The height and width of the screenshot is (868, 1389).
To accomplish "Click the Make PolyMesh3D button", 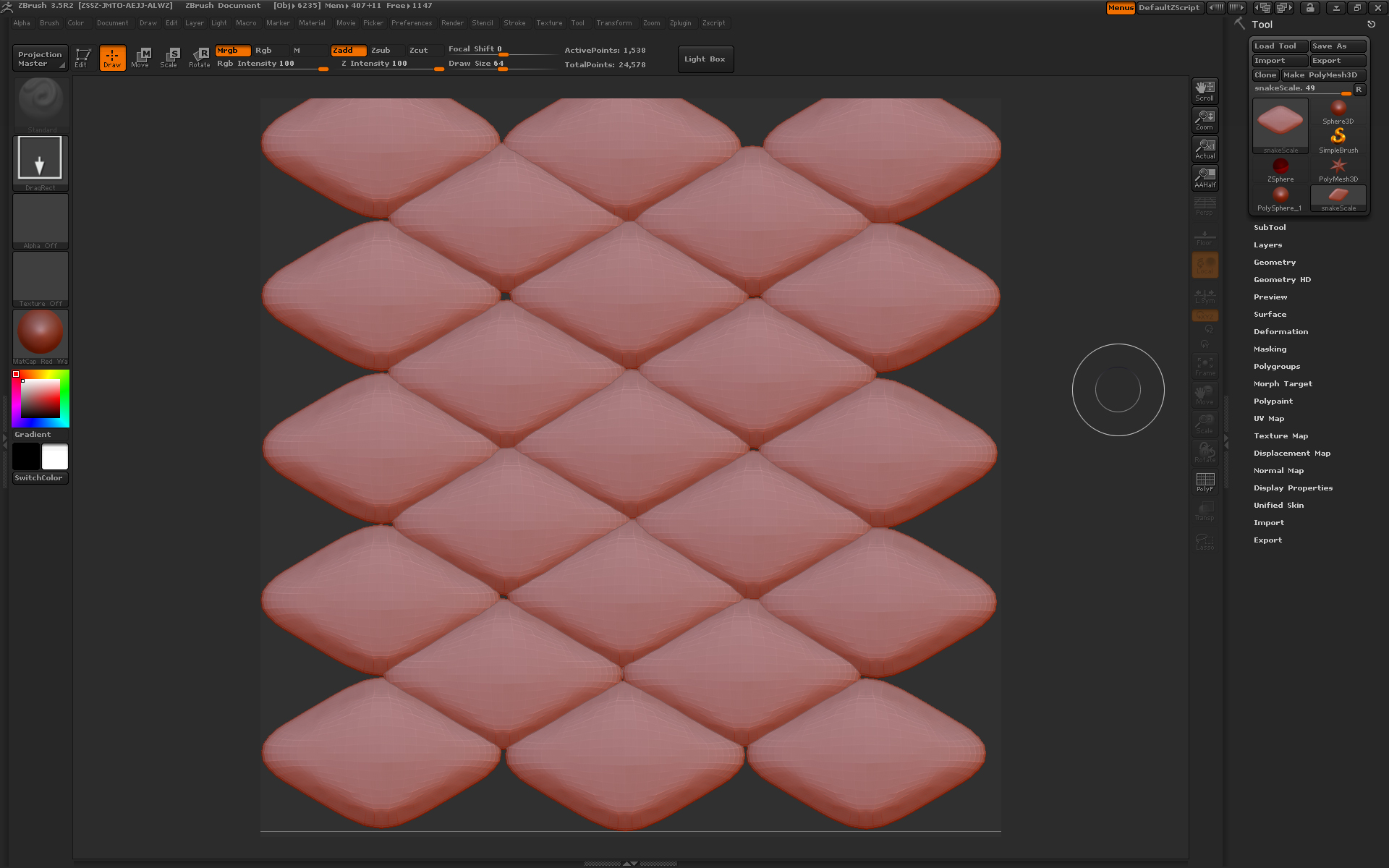I will [x=1321, y=75].
